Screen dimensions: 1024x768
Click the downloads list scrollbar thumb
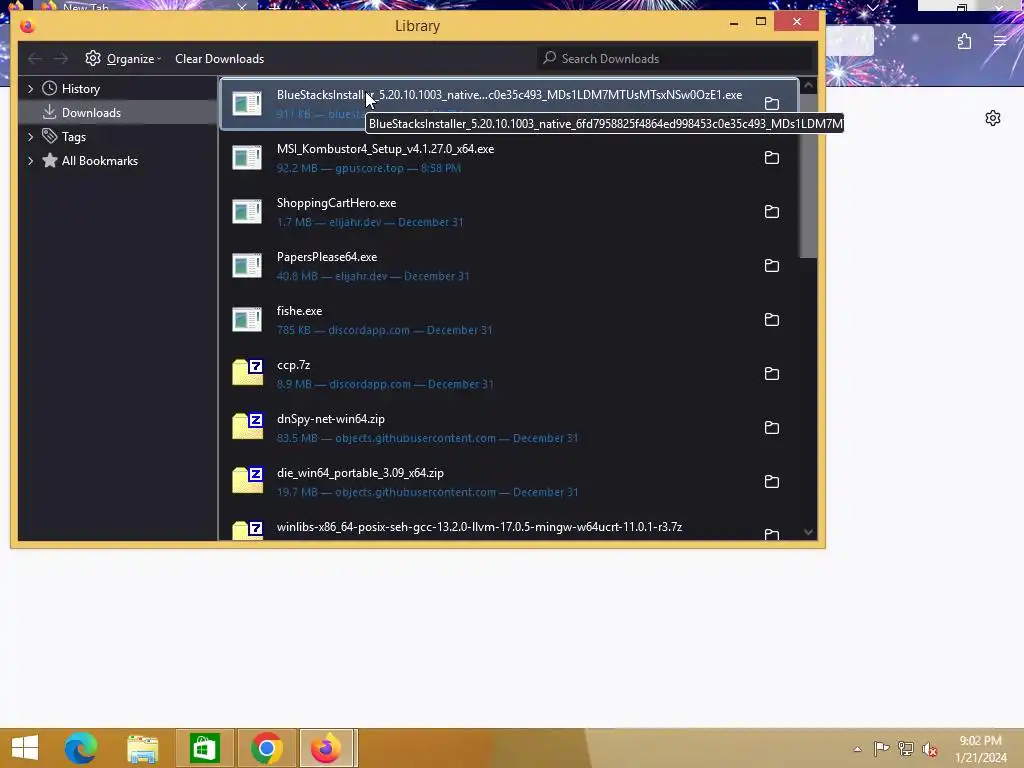[x=808, y=176]
